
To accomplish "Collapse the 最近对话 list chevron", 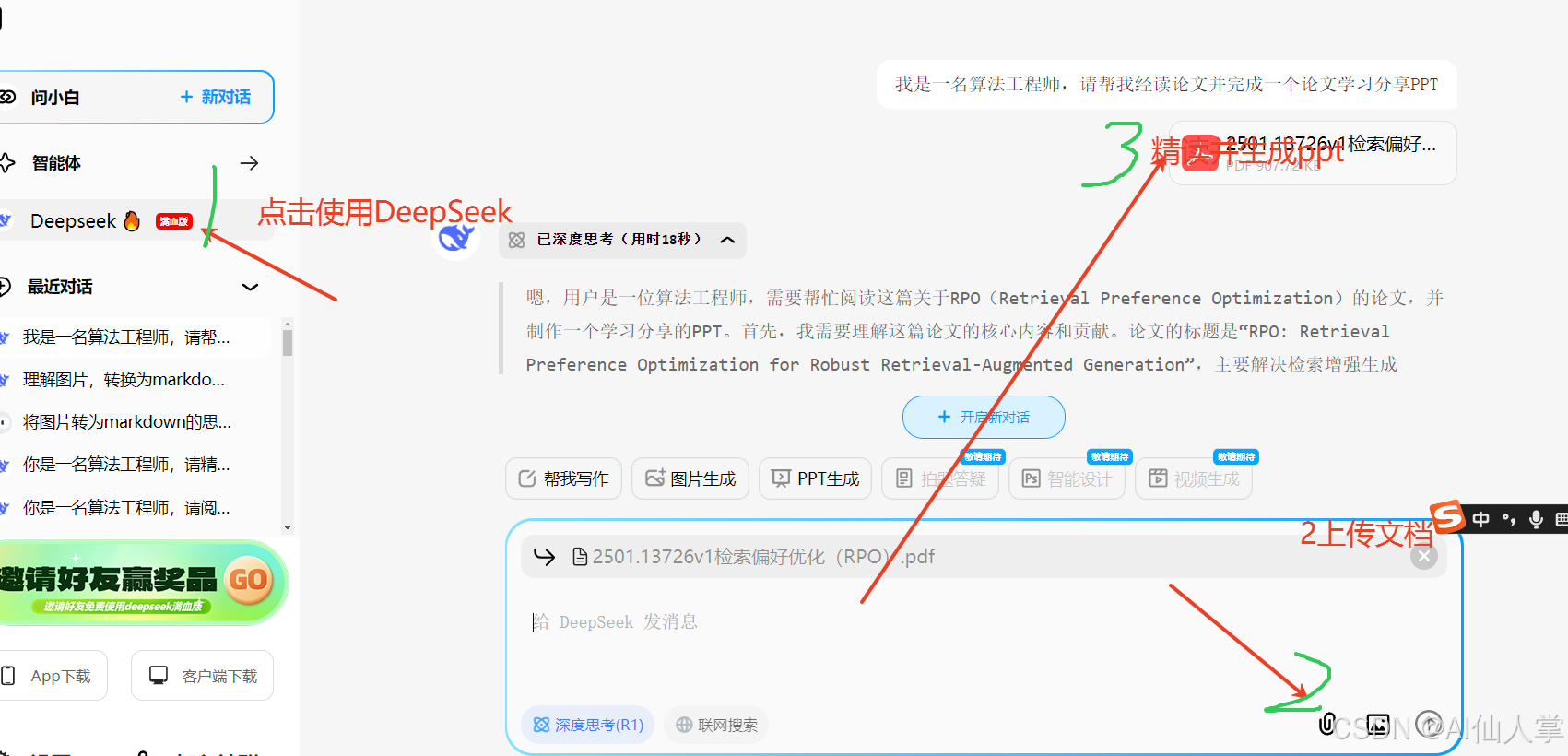I will pos(250,287).
